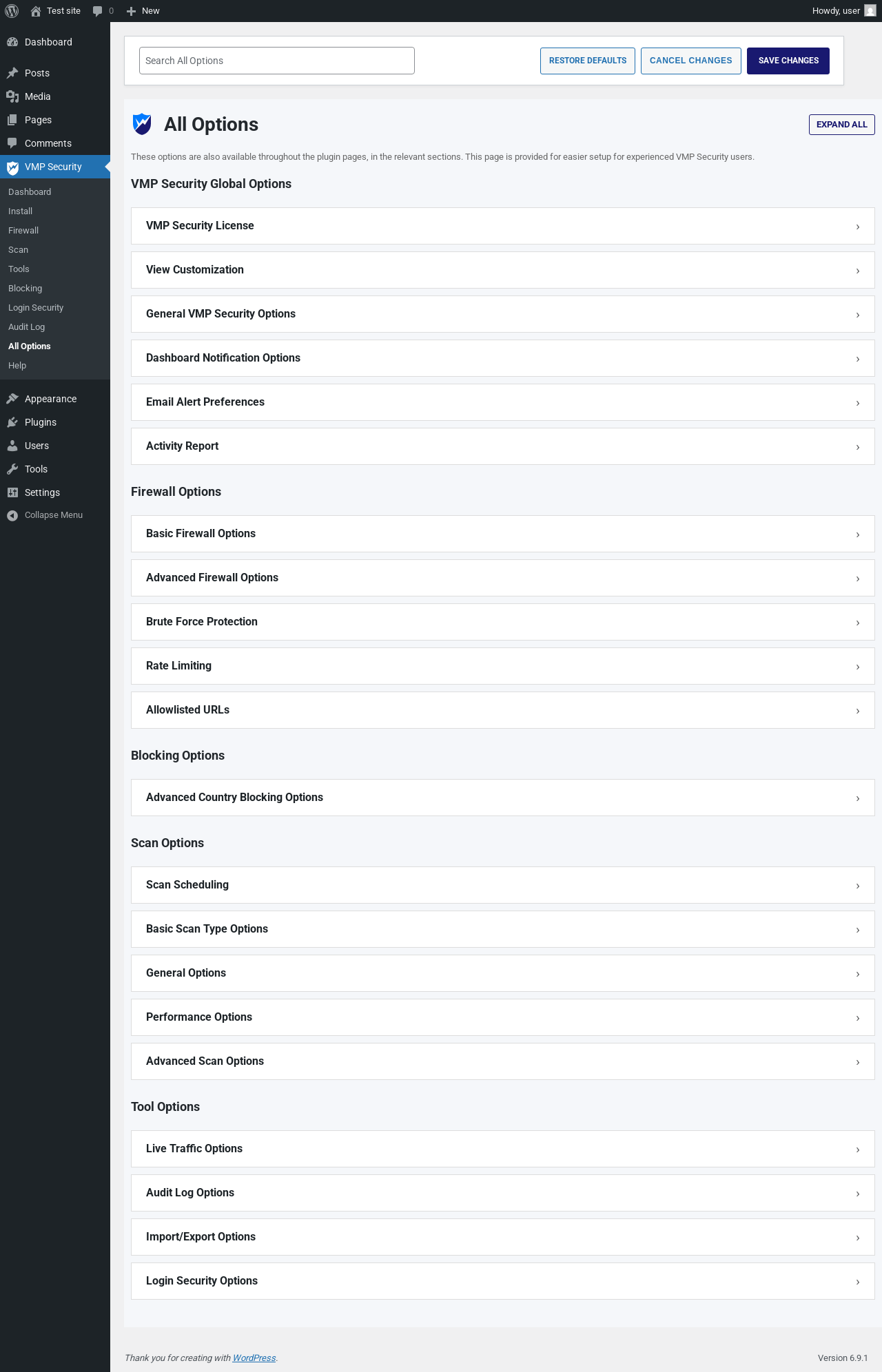Click the WordPress logo icon
The image size is (882, 1372).
[12, 11]
